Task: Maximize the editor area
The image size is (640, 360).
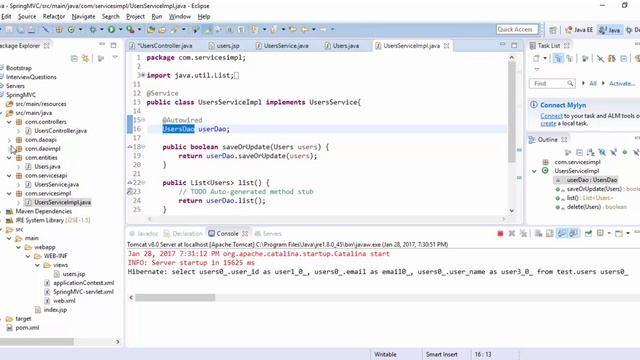Action: [x=514, y=45]
